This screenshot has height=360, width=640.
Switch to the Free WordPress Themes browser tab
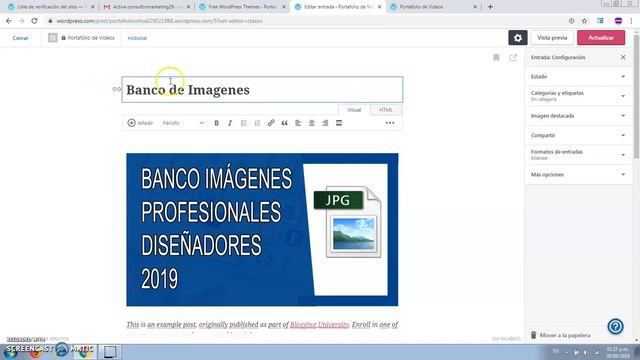tap(242, 7)
